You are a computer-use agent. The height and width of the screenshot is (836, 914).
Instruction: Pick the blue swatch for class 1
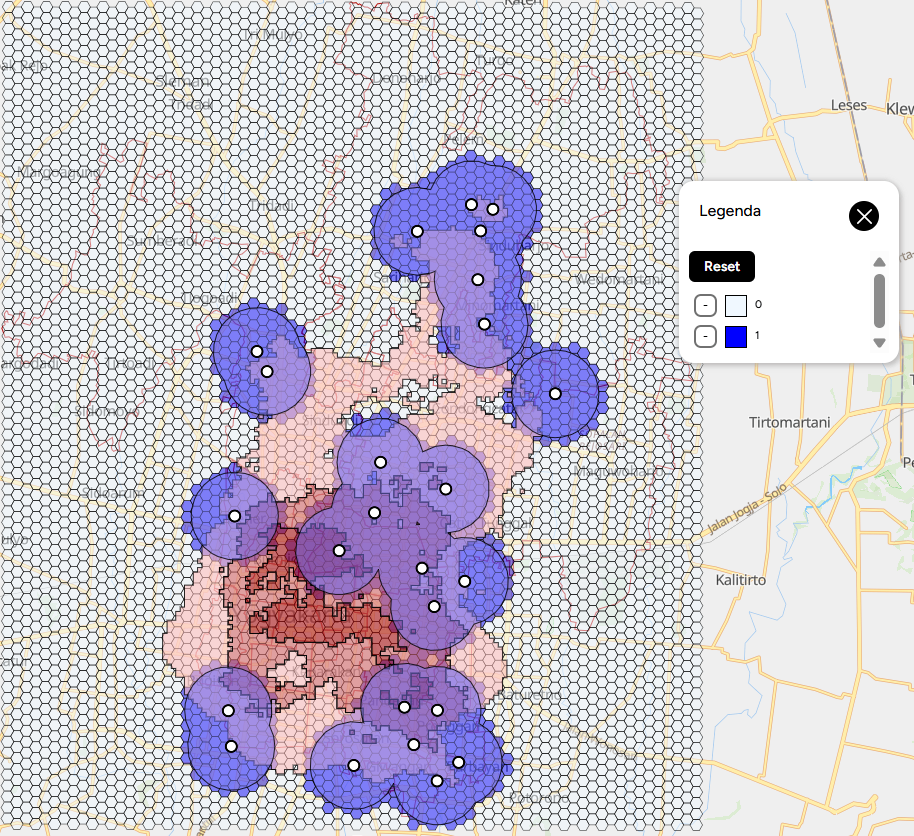736,337
